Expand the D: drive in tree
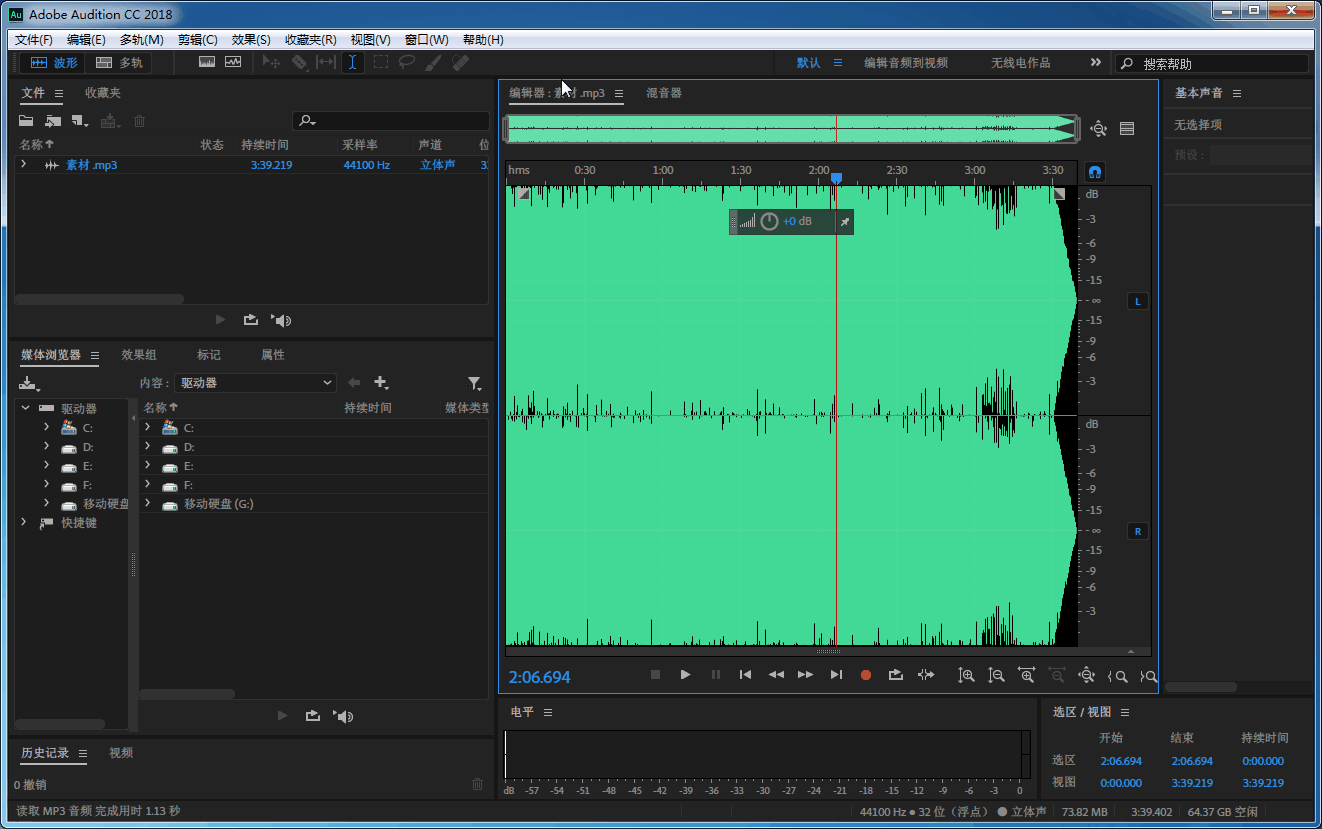 (46, 447)
